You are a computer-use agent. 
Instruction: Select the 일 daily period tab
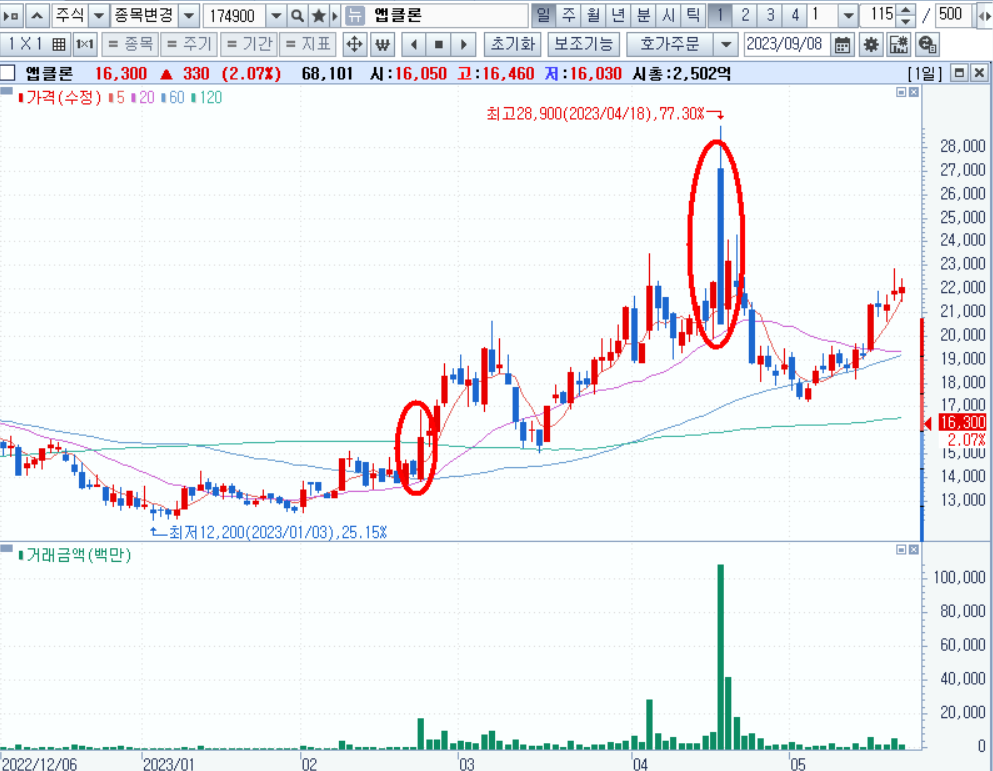click(x=543, y=15)
